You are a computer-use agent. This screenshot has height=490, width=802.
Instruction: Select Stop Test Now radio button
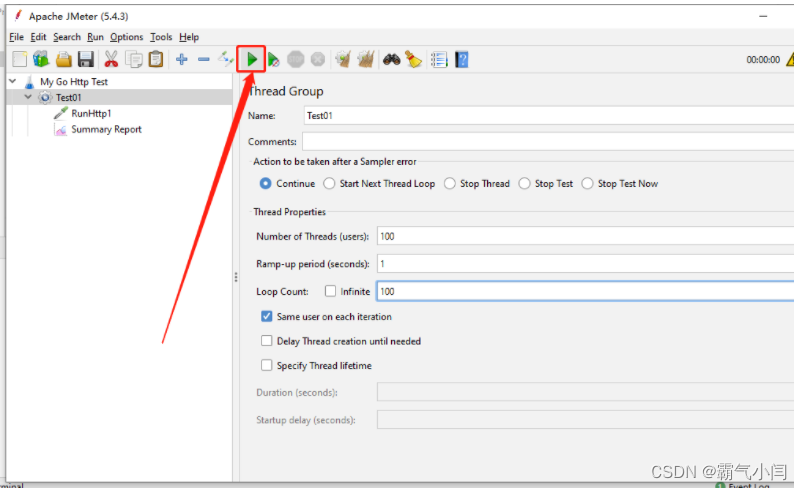click(587, 183)
